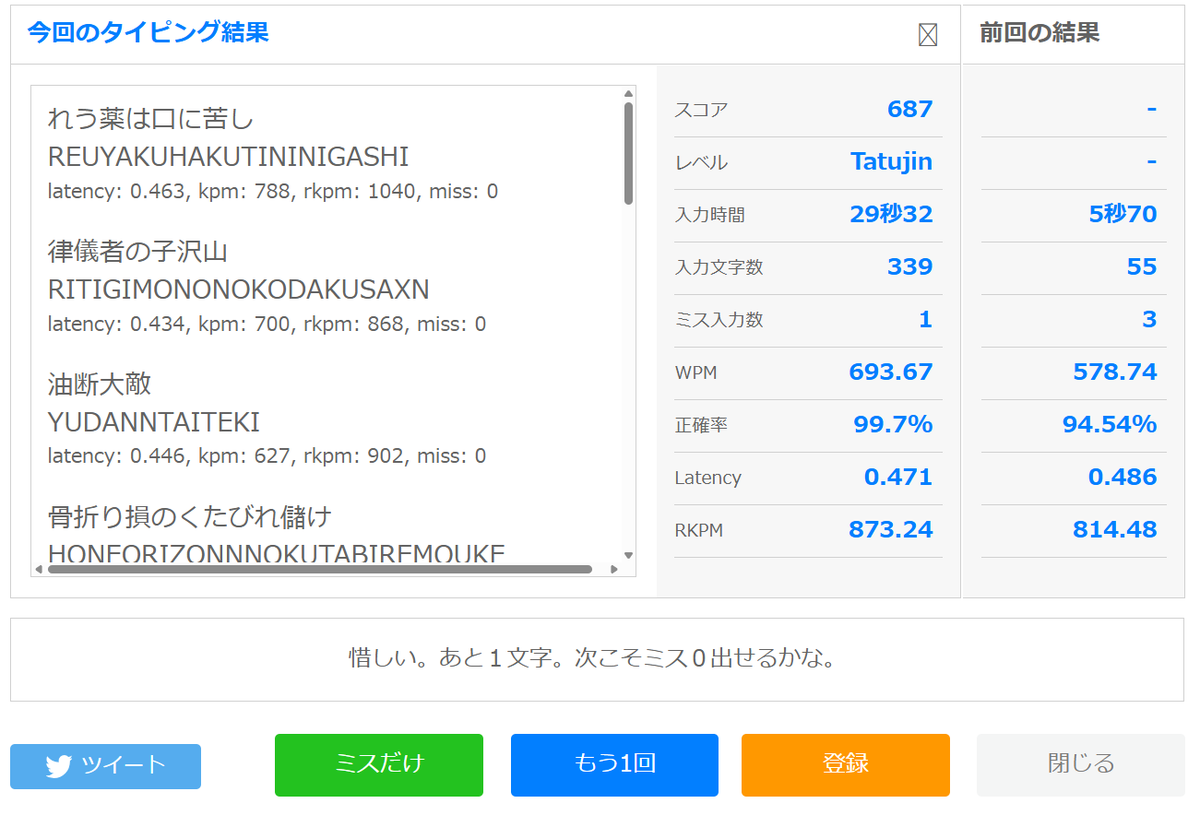Click the input character count 339
Screen dimensions: 1200x827
click(910, 267)
